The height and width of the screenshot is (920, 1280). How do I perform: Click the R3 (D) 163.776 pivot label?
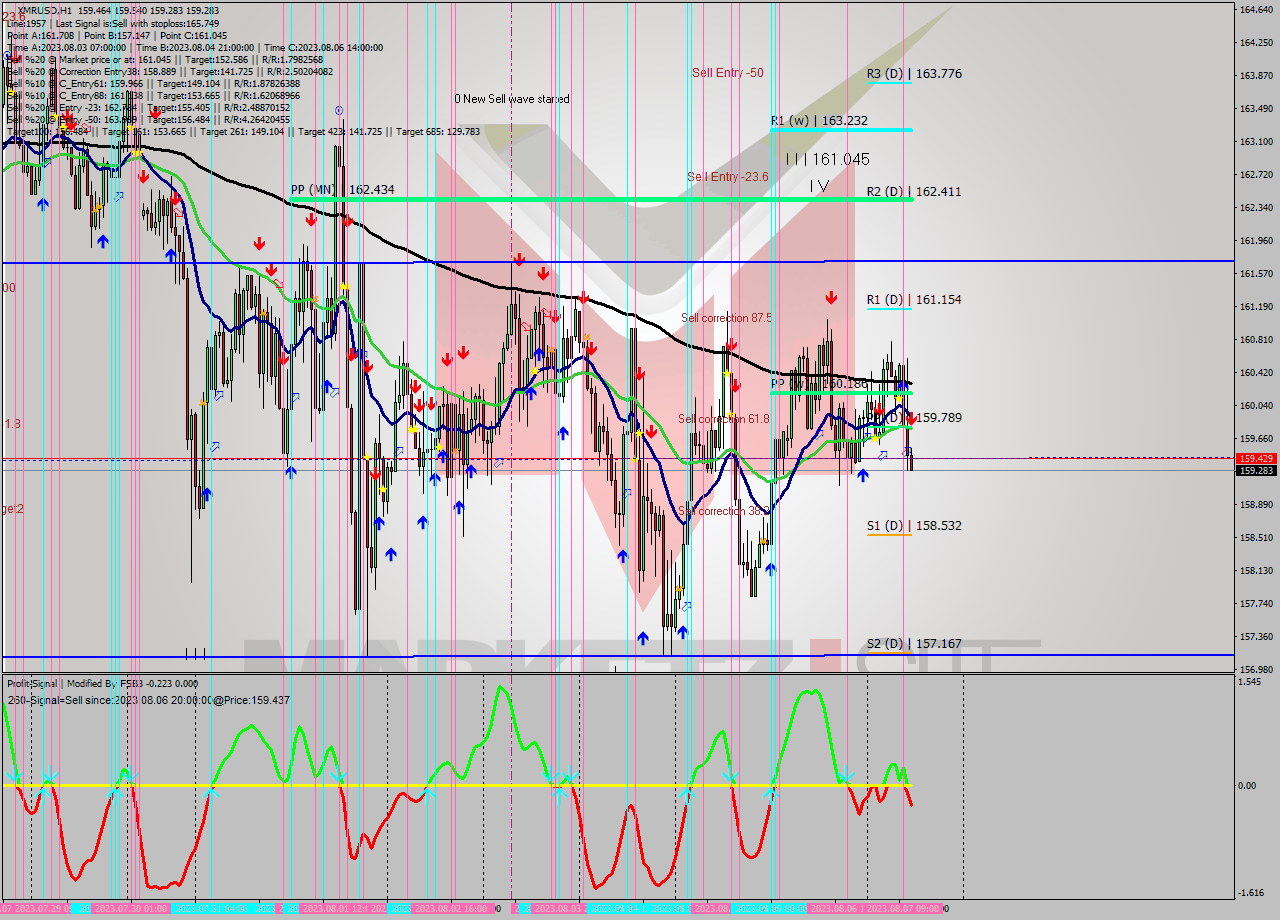(x=914, y=74)
